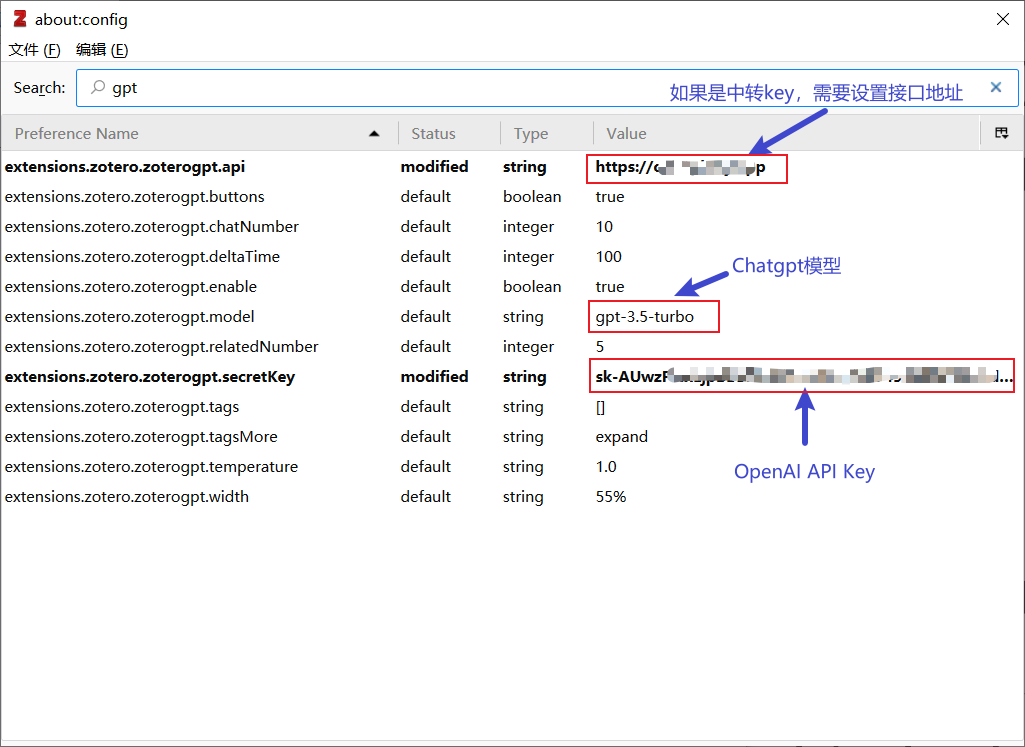This screenshot has width=1025, height=747.
Task: Open the 文件 (F) menu
Action: click(x=34, y=50)
